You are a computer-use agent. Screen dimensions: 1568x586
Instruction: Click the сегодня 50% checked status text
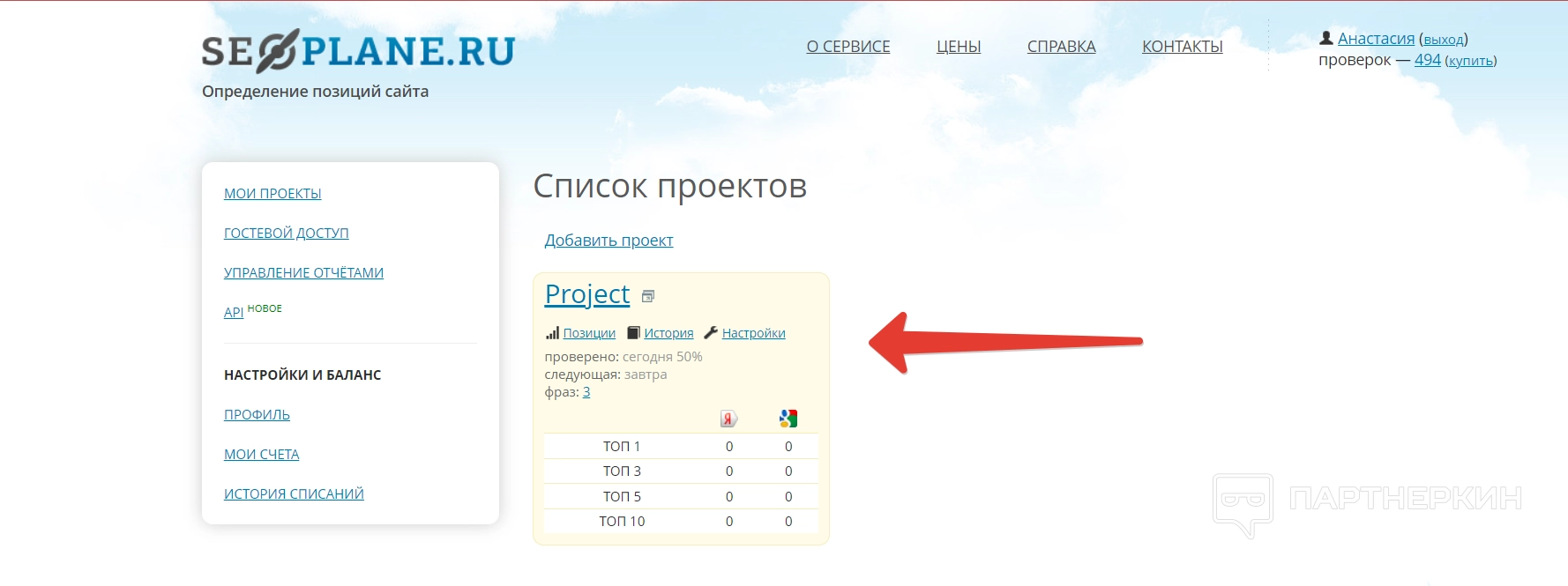coord(662,357)
